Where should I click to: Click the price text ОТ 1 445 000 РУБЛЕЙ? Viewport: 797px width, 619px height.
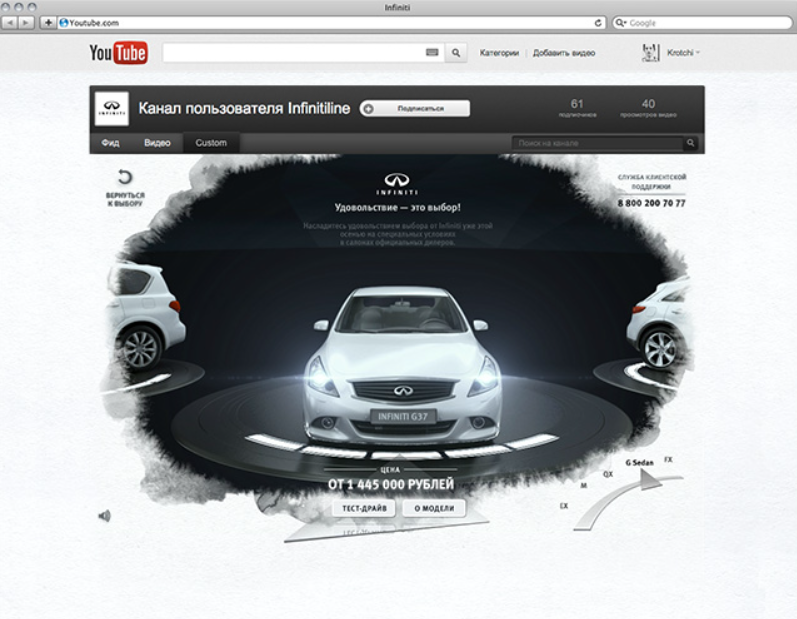[x=390, y=484]
